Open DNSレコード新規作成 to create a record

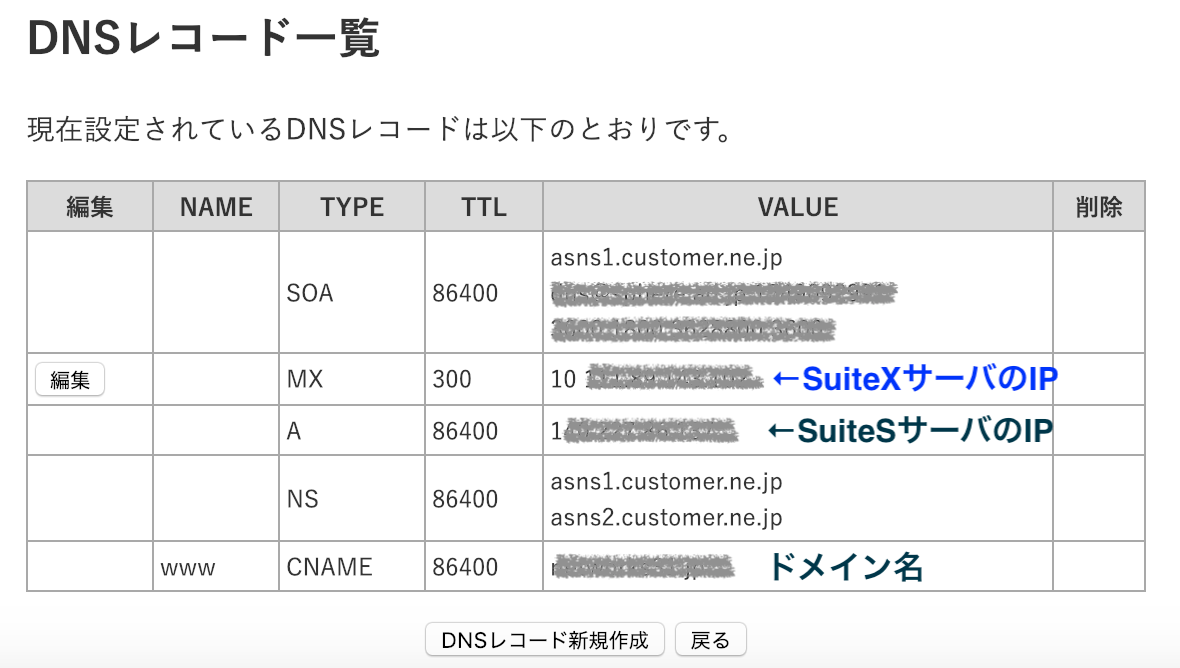[x=545, y=639]
